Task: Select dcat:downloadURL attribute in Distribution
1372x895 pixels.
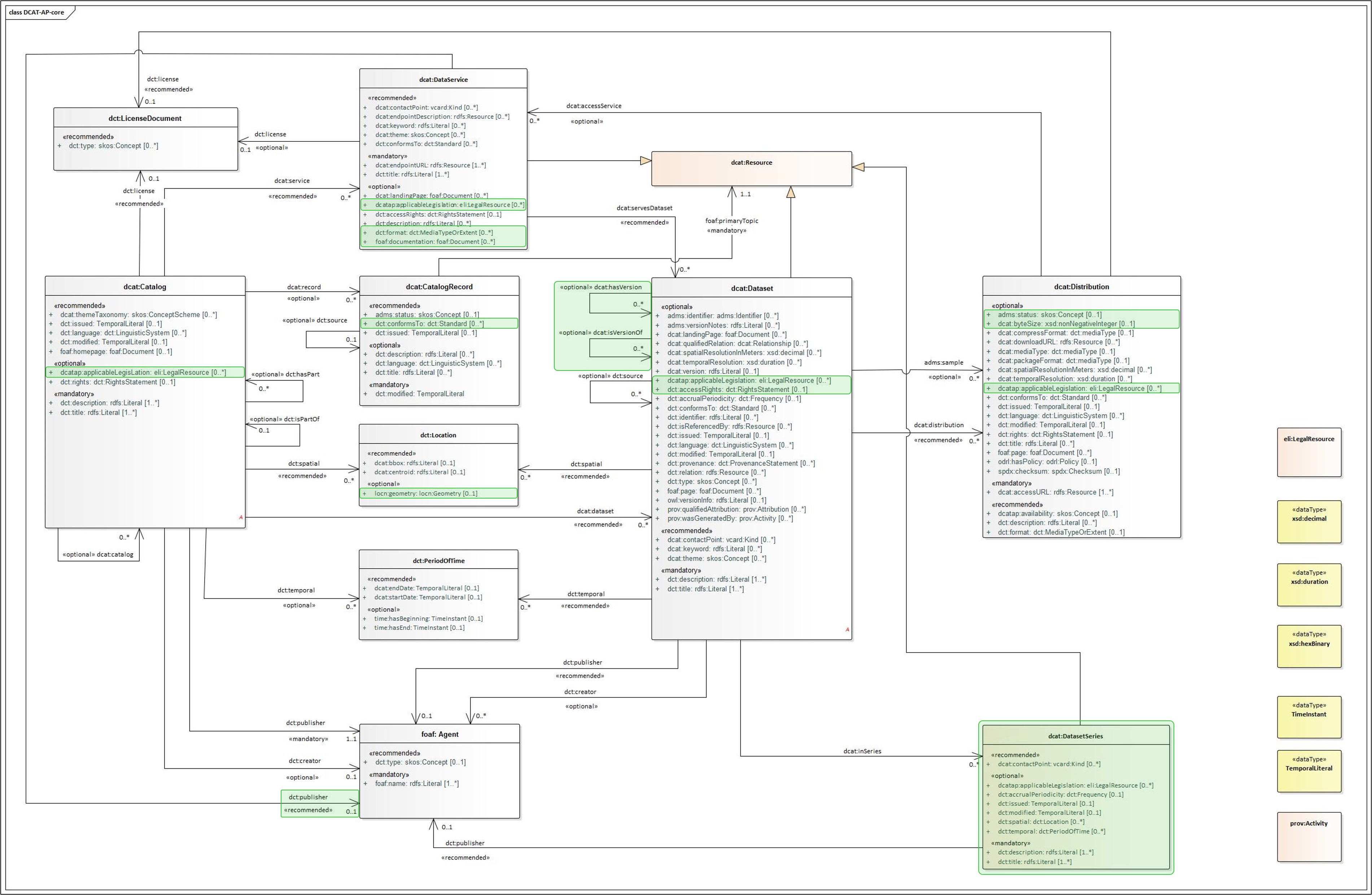Action: 1059,342
